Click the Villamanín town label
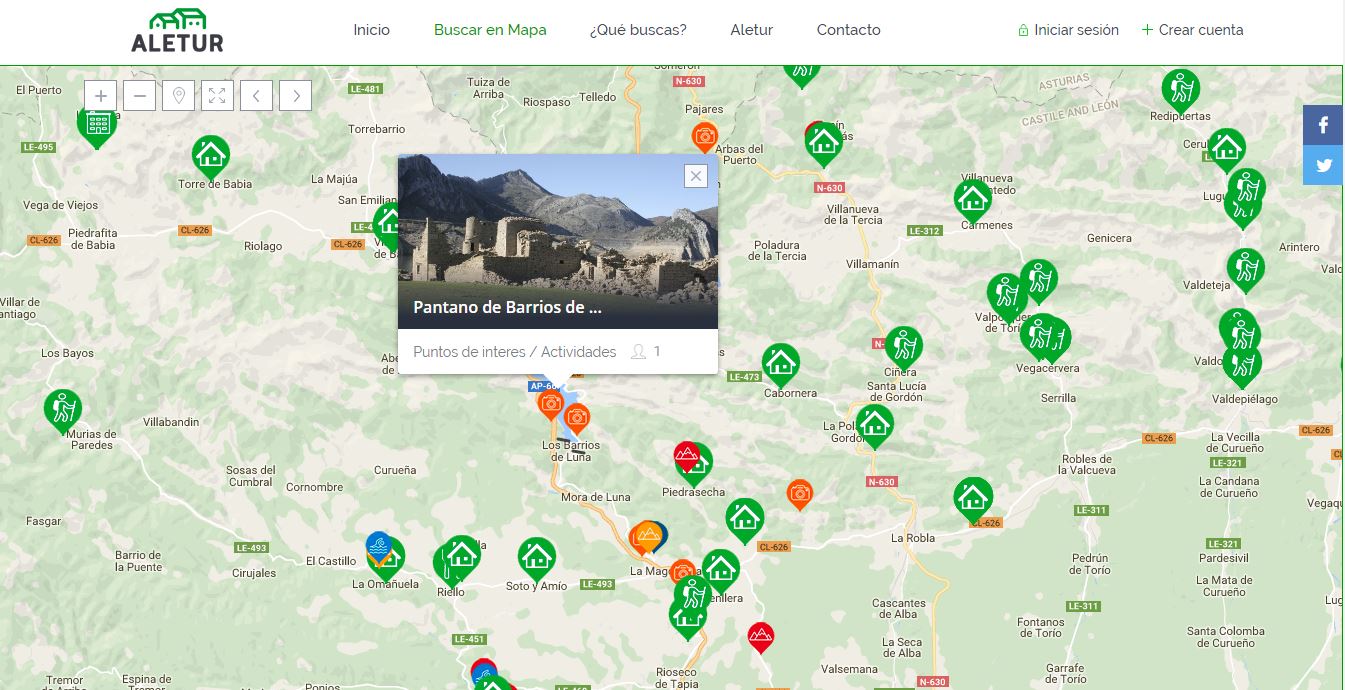This screenshot has width=1345, height=690. click(872, 264)
